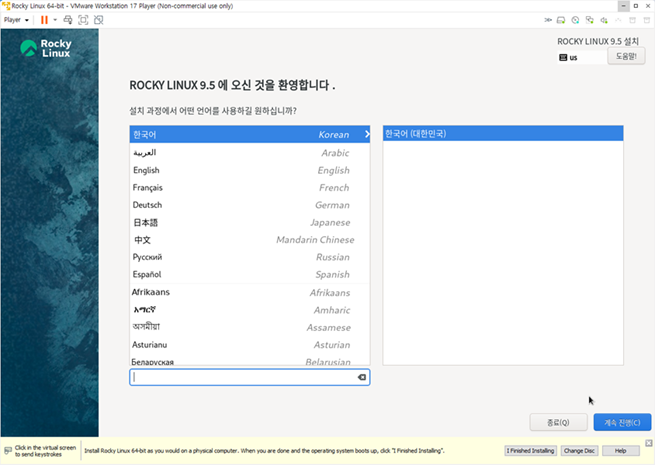Click the 도움말! help button
Viewport: 655px width, 465px height.
[626, 56]
